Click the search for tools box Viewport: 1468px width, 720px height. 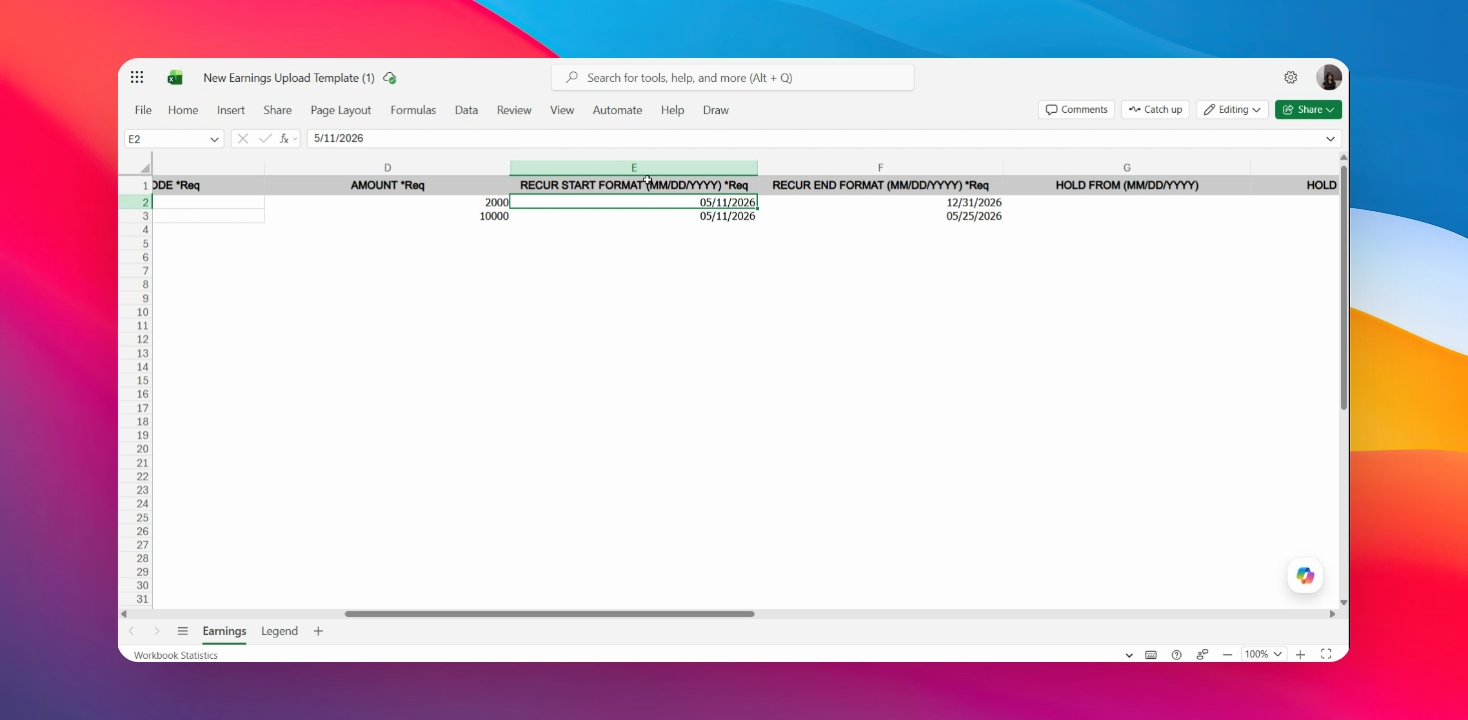pyautogui.click(x=732, y=78)
